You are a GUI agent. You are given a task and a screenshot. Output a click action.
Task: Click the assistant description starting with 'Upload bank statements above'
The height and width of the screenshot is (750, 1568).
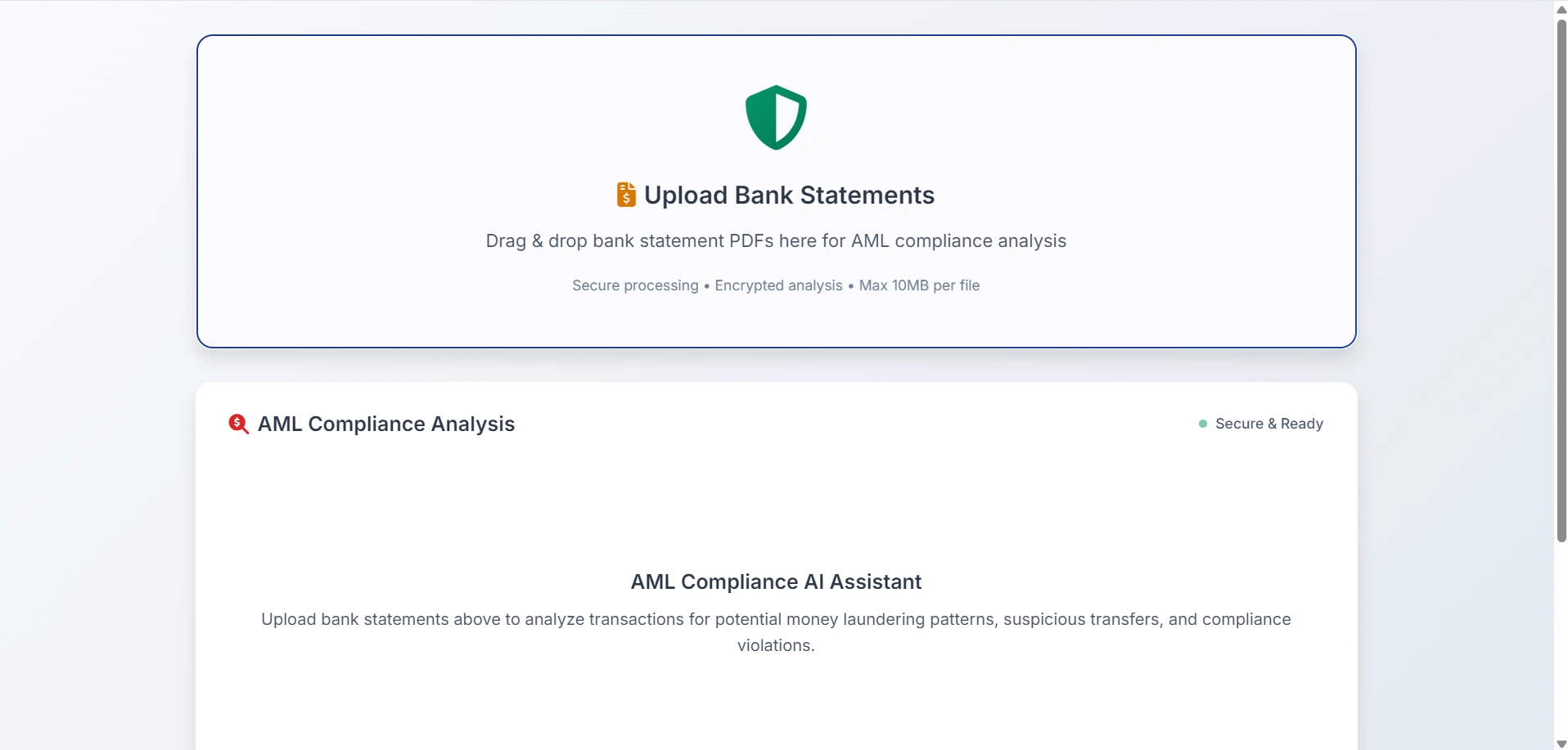coord(776,619)
